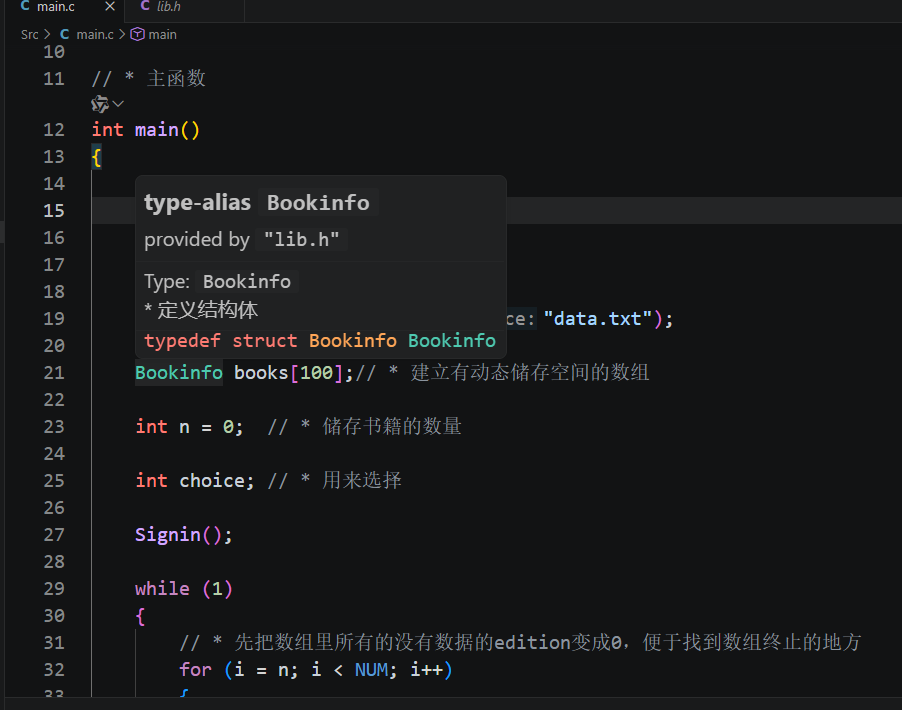Click the cube symbol icon in breadcrumb
This screenshot has height=710, width=902.
pos(137,35)
